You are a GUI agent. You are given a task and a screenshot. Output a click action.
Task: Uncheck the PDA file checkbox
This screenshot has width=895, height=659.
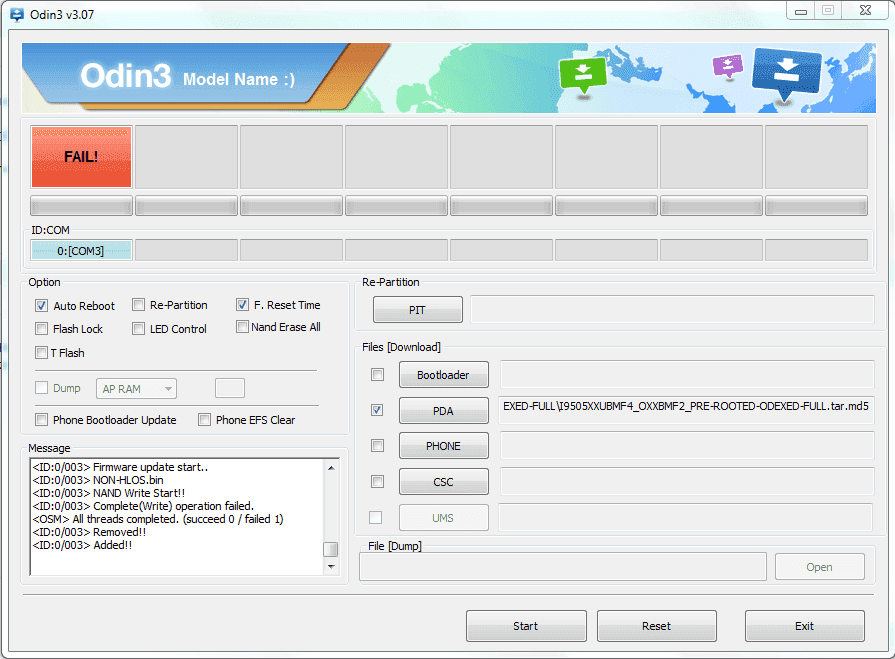377,410
